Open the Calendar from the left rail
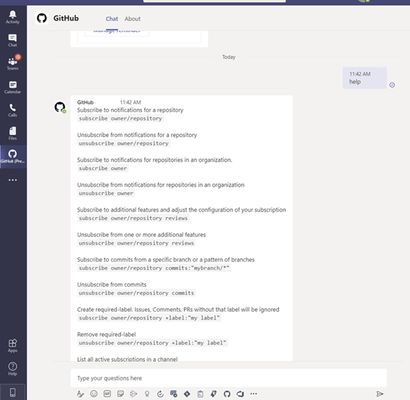410x400 pixels. [13, 87]
